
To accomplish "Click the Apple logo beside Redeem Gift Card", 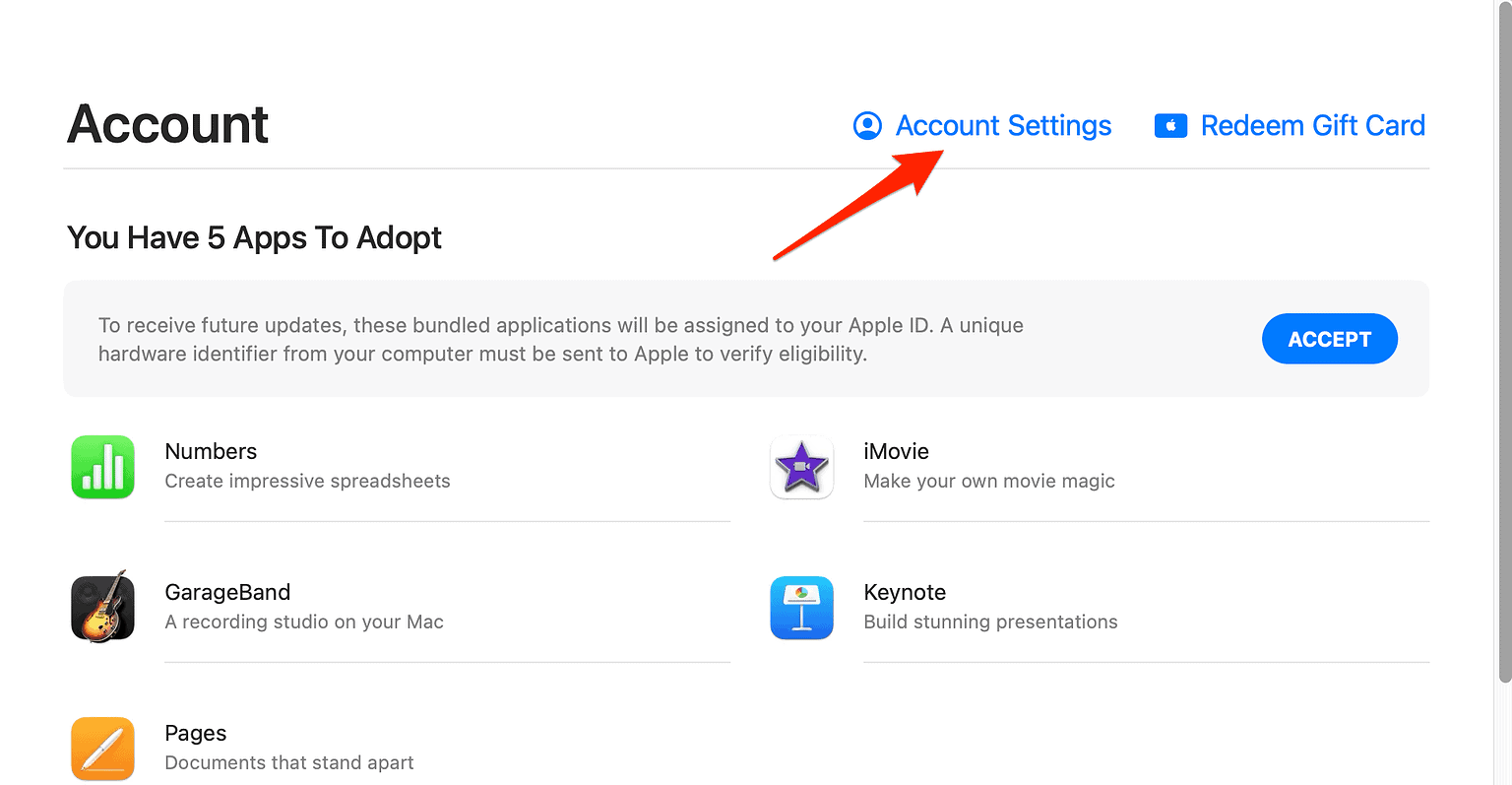I will [1170, 126].
